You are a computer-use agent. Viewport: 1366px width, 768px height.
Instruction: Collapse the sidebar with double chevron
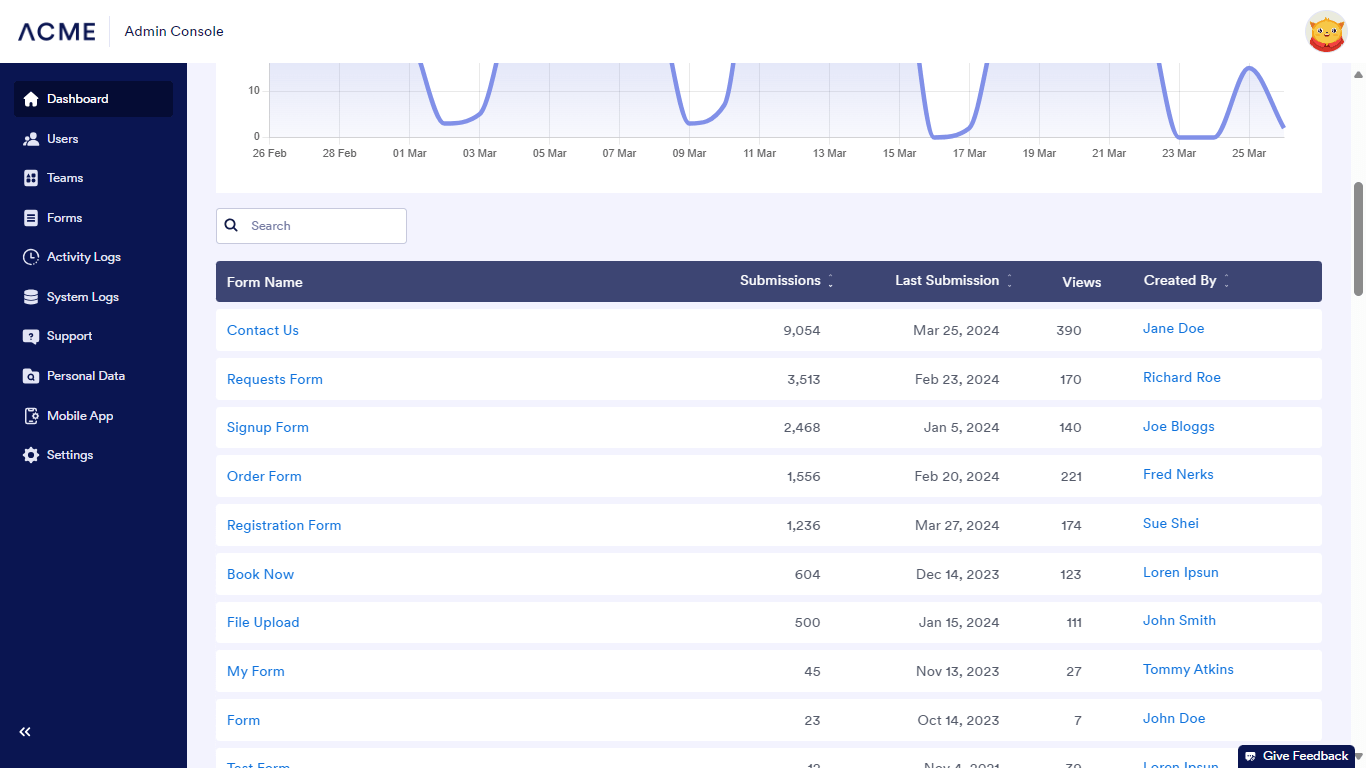[25, 732]
